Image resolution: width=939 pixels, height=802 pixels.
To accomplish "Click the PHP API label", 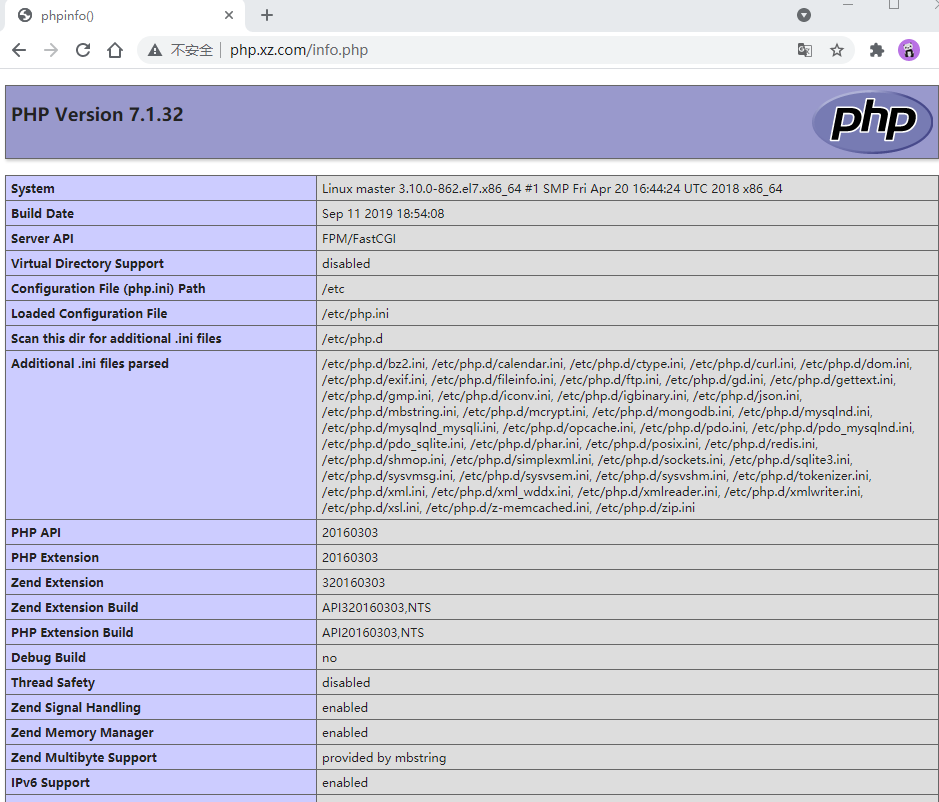I will tap(36, 533).
